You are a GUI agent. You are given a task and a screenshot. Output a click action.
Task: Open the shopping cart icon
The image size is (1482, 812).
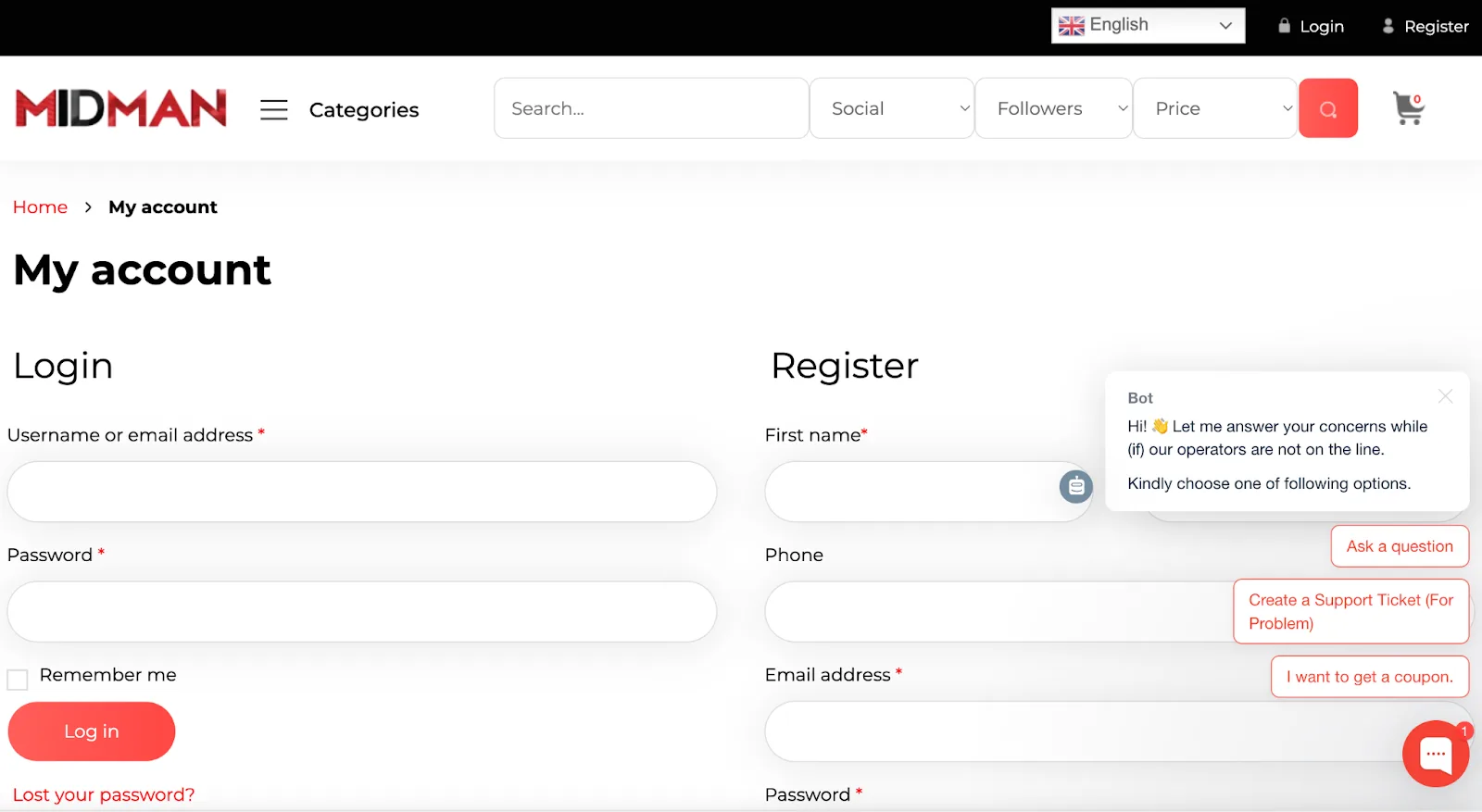click(x=1408, y=108)
